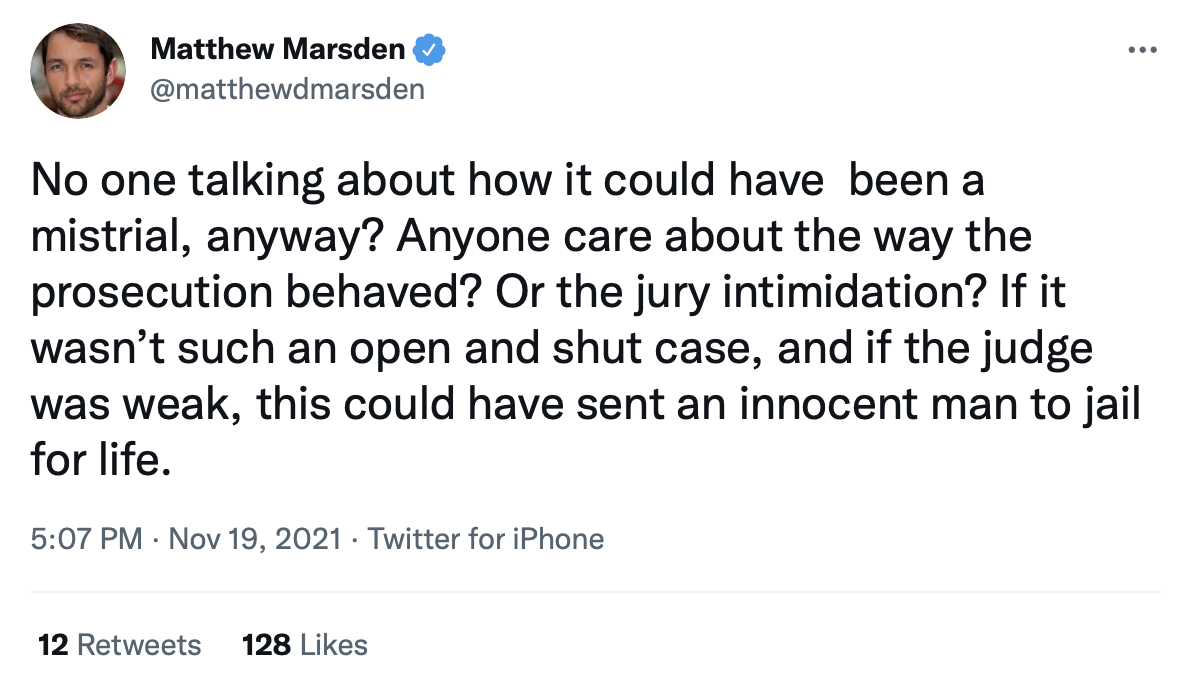Open the Twitter for iPhone source link
Image resolution: width=1192 pixels, height=693 pixels.
click(x=486, y=540)
